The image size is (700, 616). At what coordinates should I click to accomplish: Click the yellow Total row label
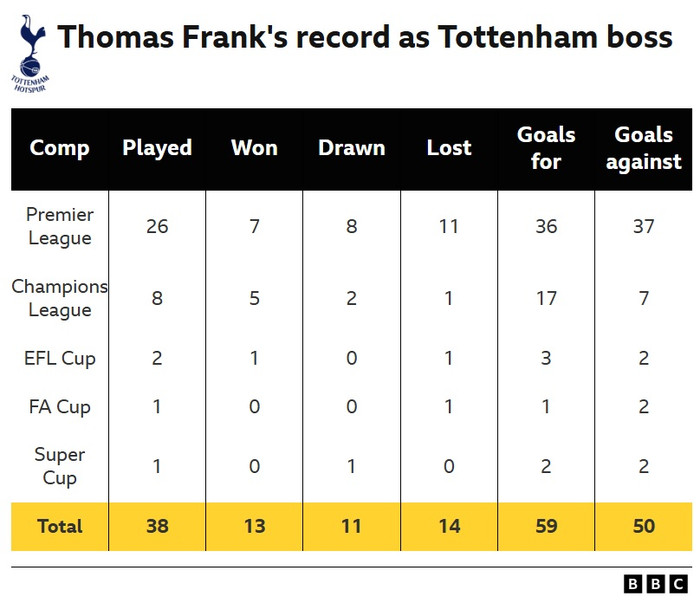[x=60, y=526]
